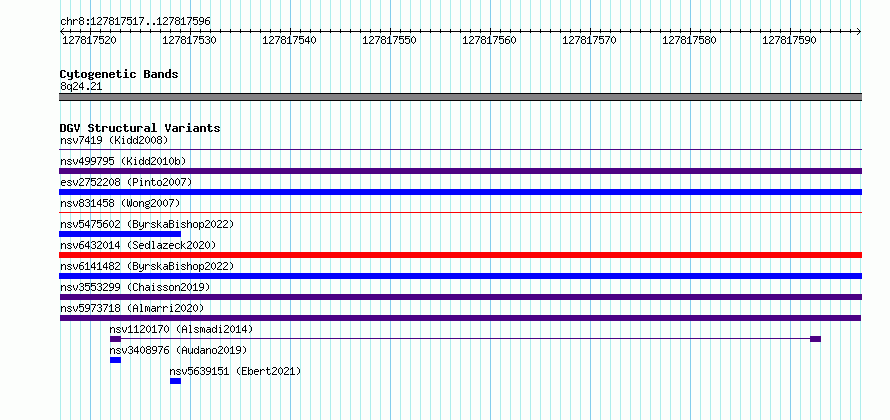This screenshot has width=890, height=420.
Task: Open variant nsv1120170 (Alsmadi2014) label
Action: click(182, 329)
